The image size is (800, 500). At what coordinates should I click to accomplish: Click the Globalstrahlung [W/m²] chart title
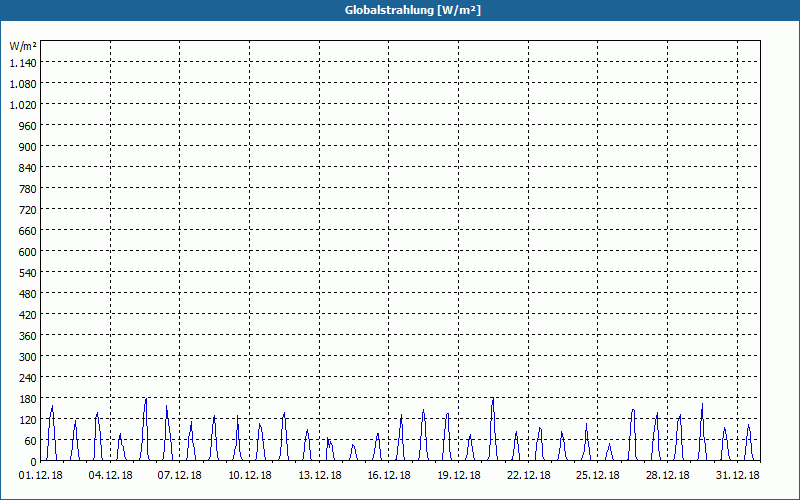(x=412, y=10)
